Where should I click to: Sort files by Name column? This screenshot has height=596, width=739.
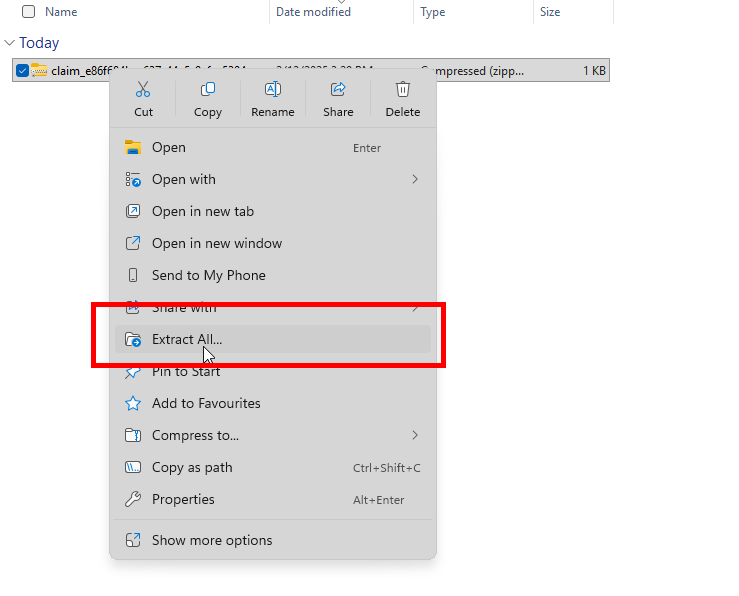point(61,12)
